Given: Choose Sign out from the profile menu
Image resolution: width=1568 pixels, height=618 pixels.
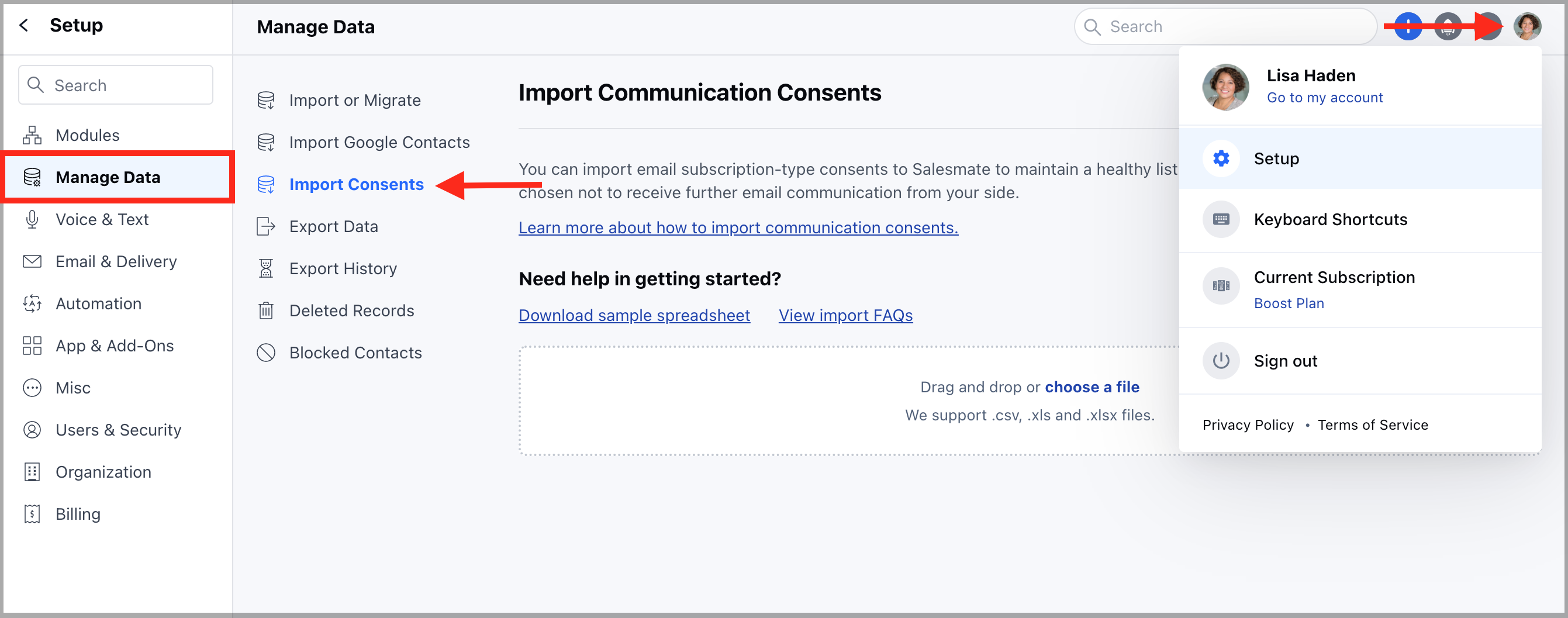Looking at the screenshot, I should (x=1285, y=360).
